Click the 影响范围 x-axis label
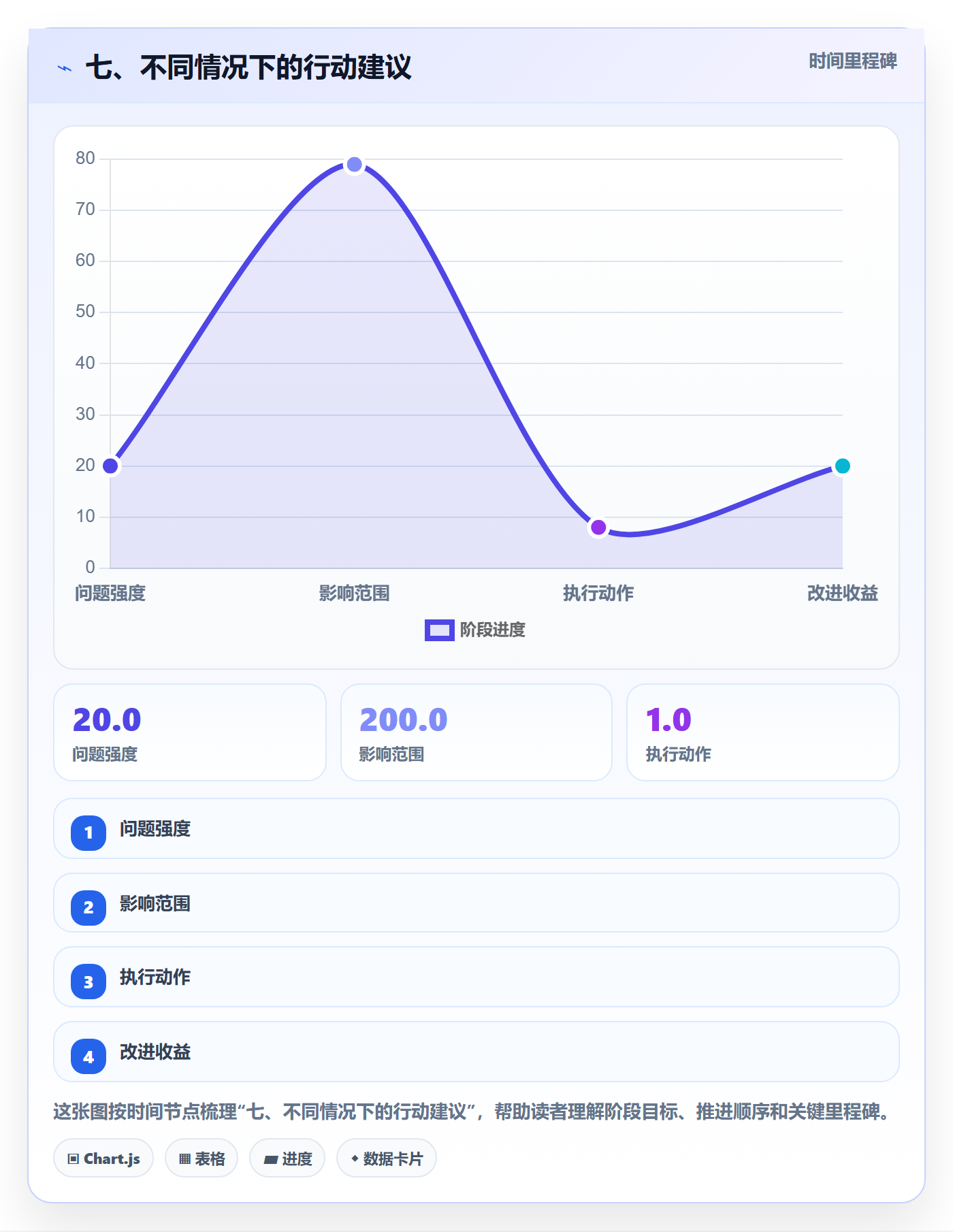953x1232 pixels. (354, 594)
